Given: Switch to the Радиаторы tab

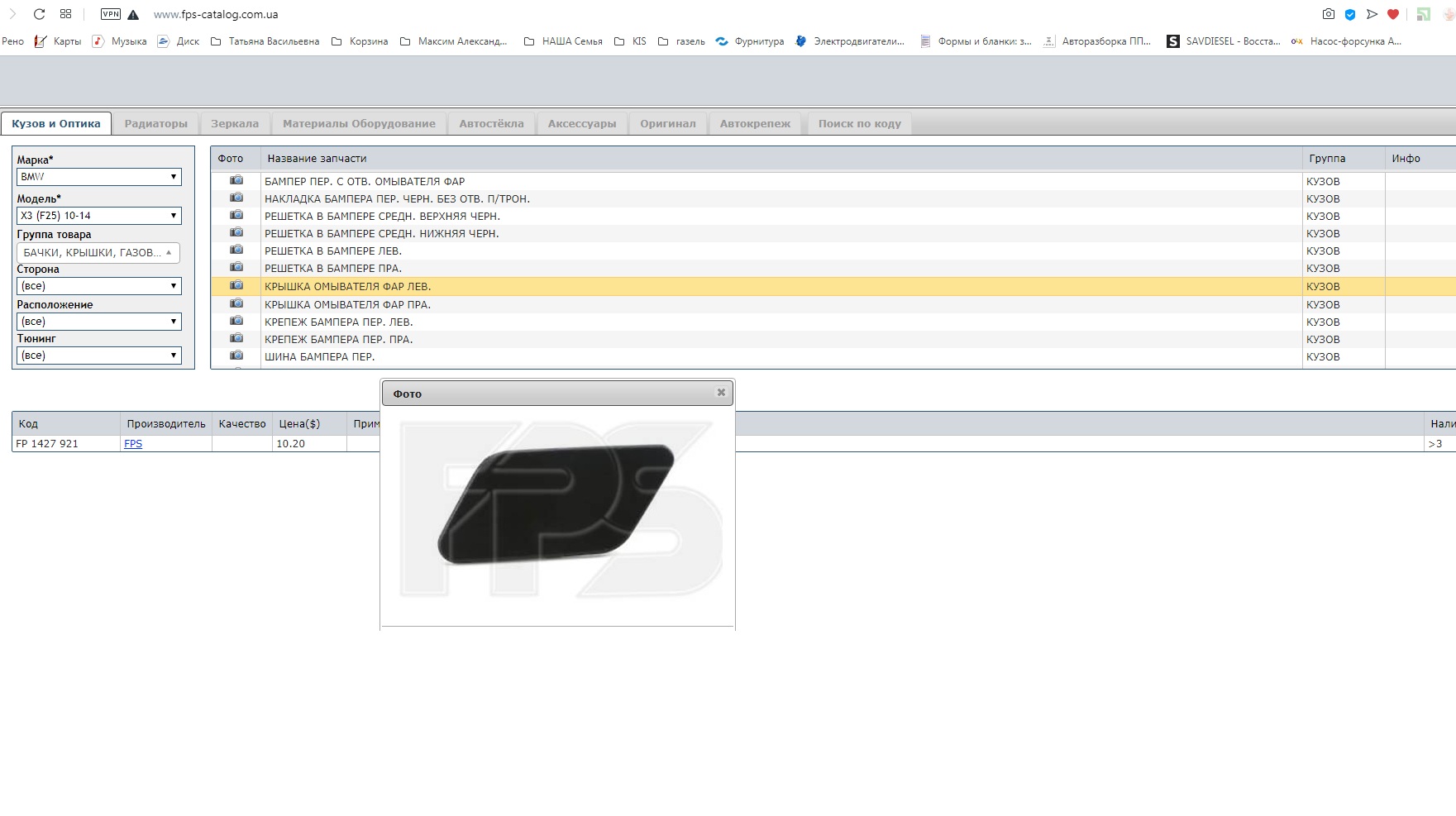Looking at the screenshot, I should [156, 124].
